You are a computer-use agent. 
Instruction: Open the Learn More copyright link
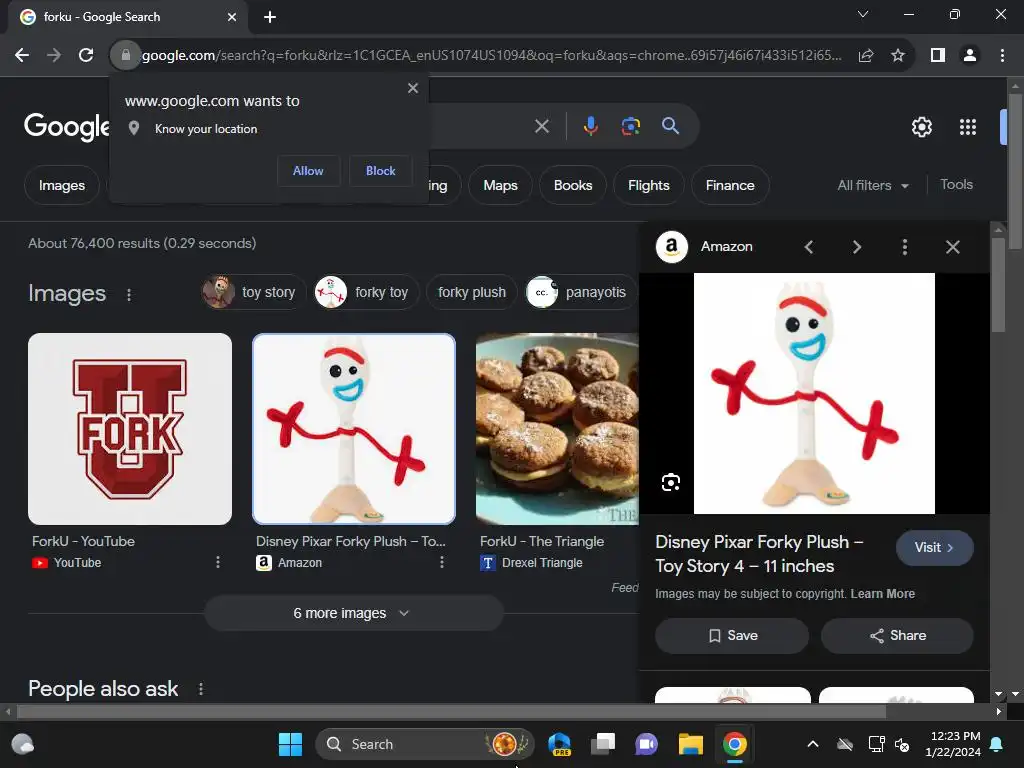[x=882, y=594]
